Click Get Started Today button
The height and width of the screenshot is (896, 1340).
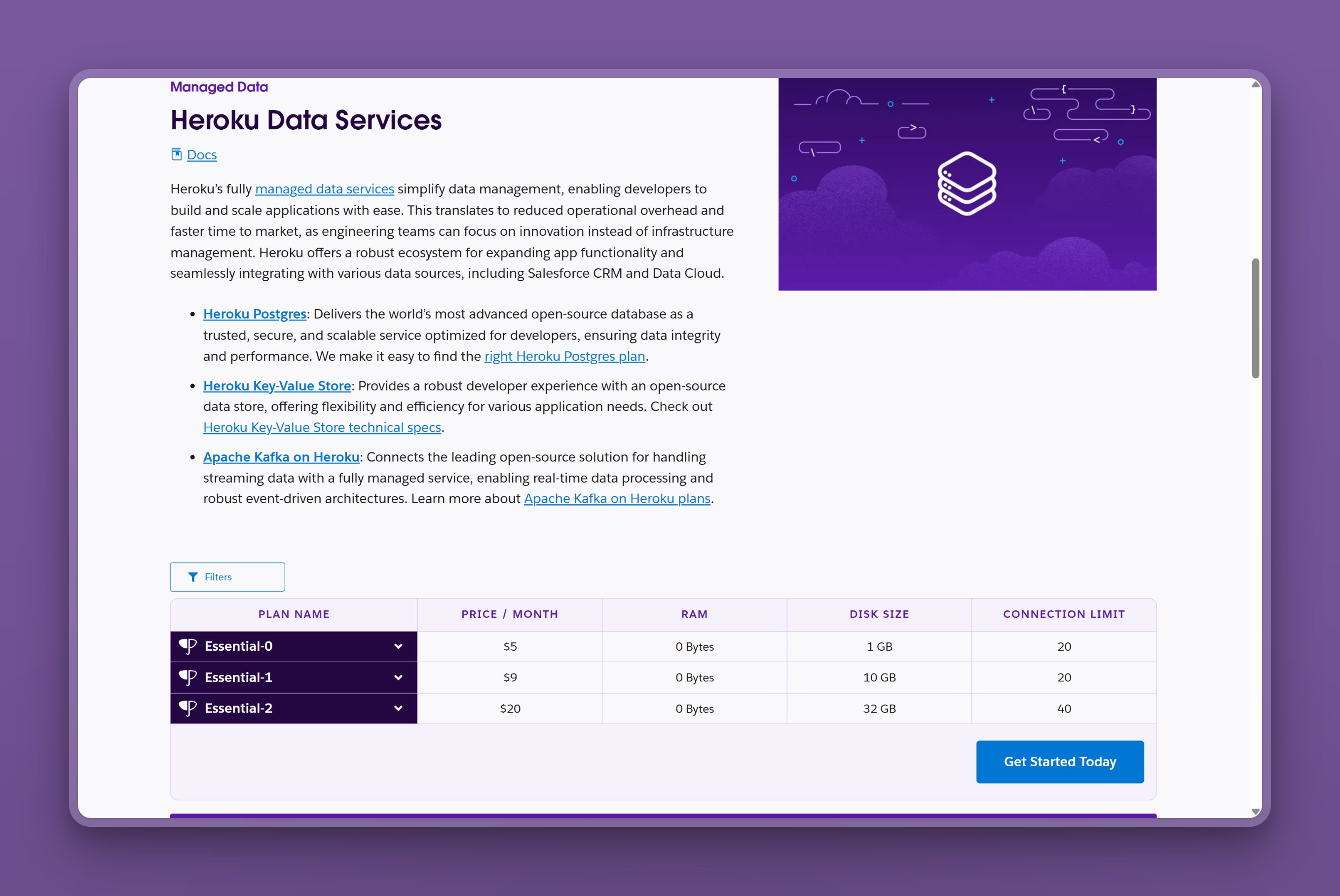coord(1060,762)
